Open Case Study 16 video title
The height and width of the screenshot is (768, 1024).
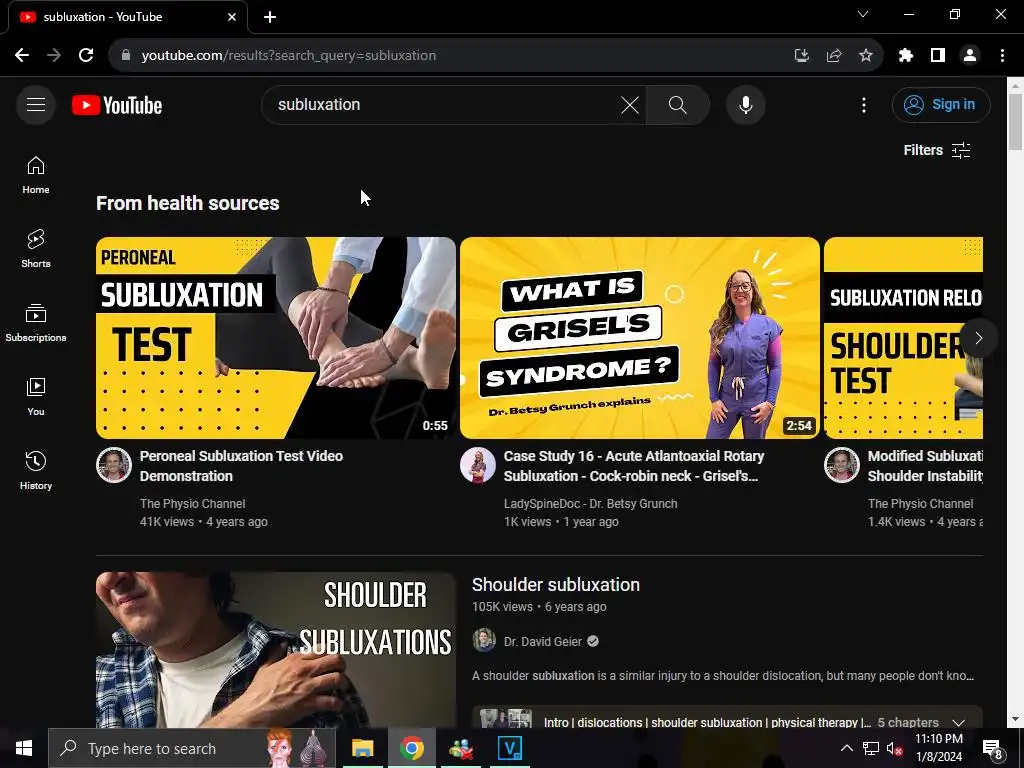click(634, 466)
